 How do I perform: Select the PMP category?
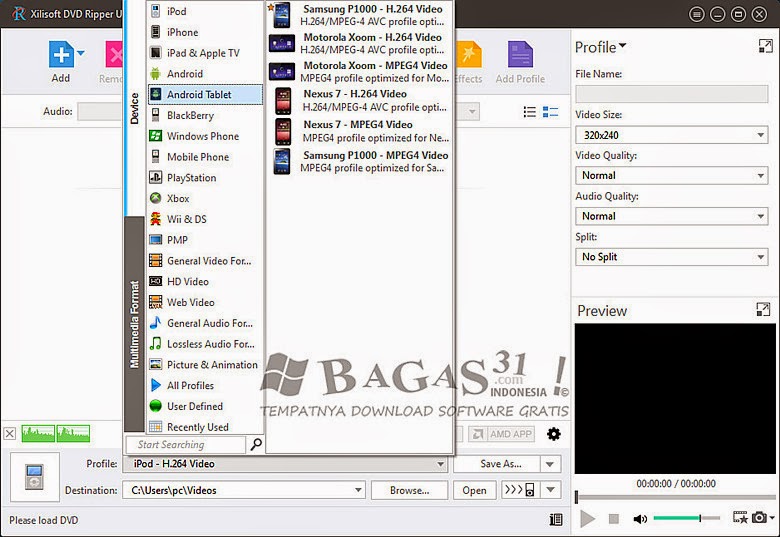tap(205, 240)
